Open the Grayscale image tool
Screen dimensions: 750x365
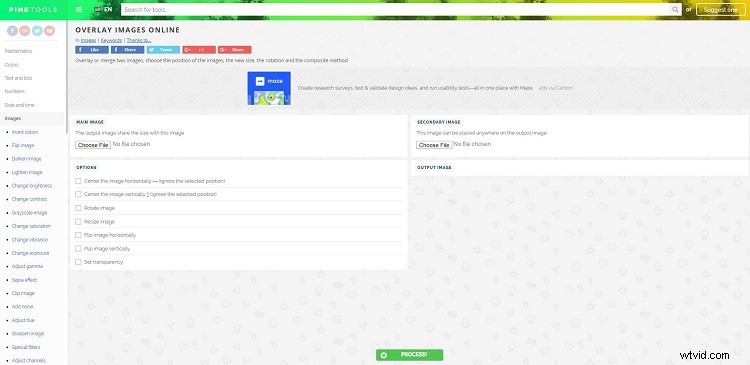point(29,213)
